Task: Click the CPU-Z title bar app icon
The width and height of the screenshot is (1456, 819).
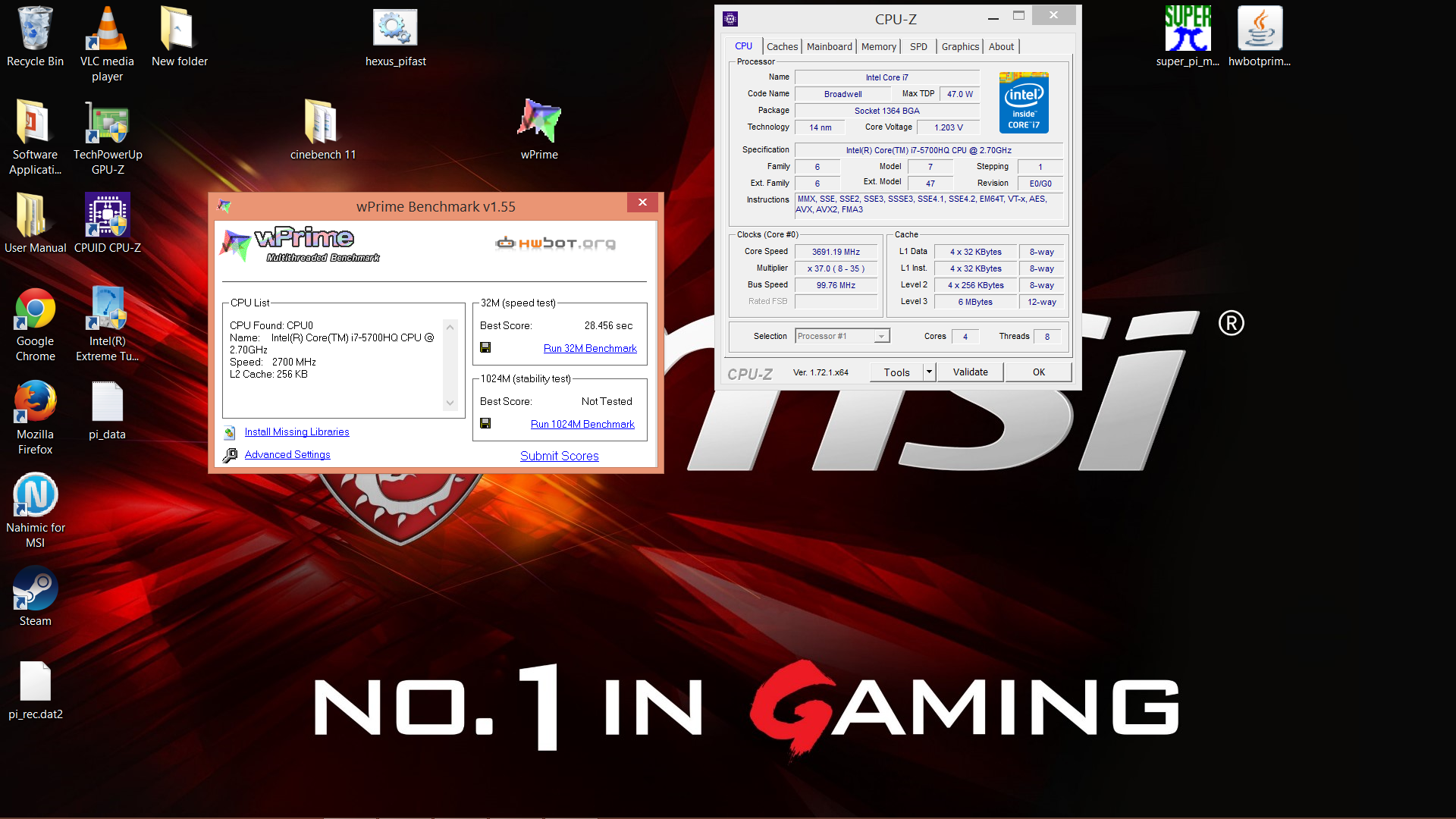Action: (730, 19)
